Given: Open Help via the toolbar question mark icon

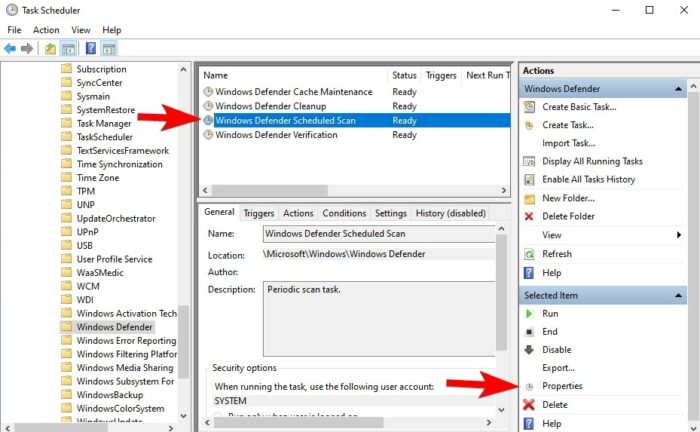Looking at the screenshot, I should pyautogui.click(x=91, y=48).
